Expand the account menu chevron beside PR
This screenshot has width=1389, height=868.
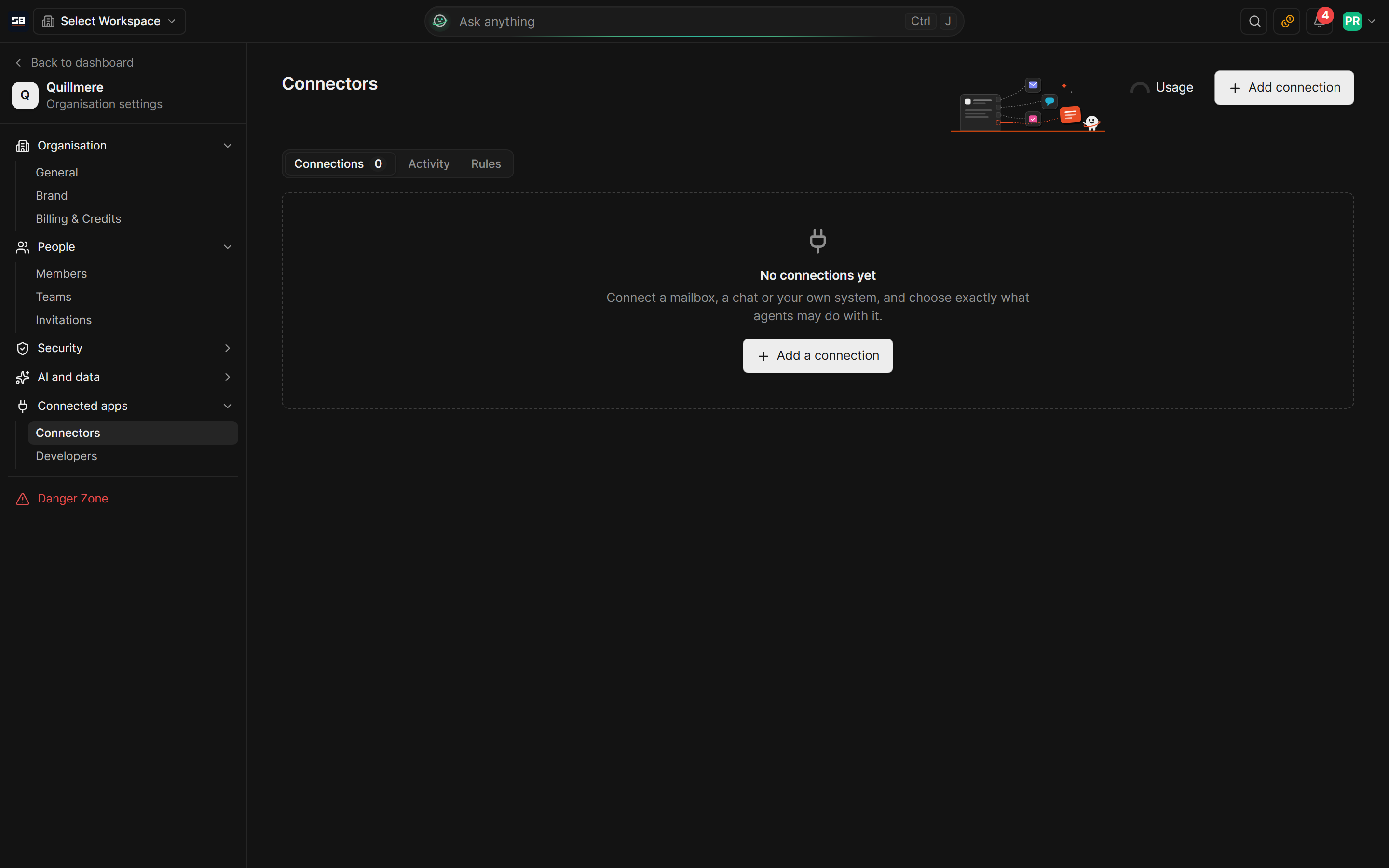point(1372,21)
